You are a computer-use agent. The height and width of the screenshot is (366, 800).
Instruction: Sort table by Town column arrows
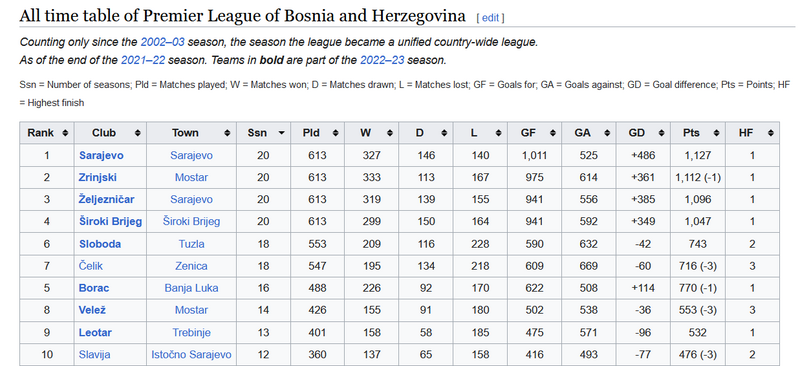pos(227,133)
